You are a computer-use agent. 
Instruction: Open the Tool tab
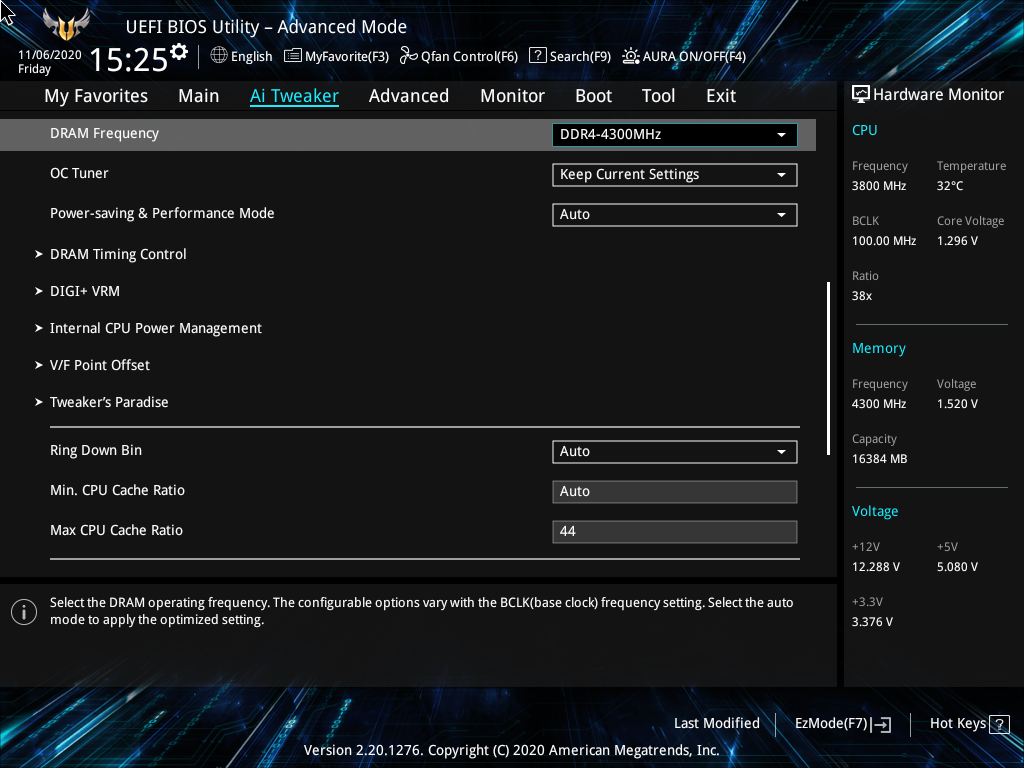point(658,95)
